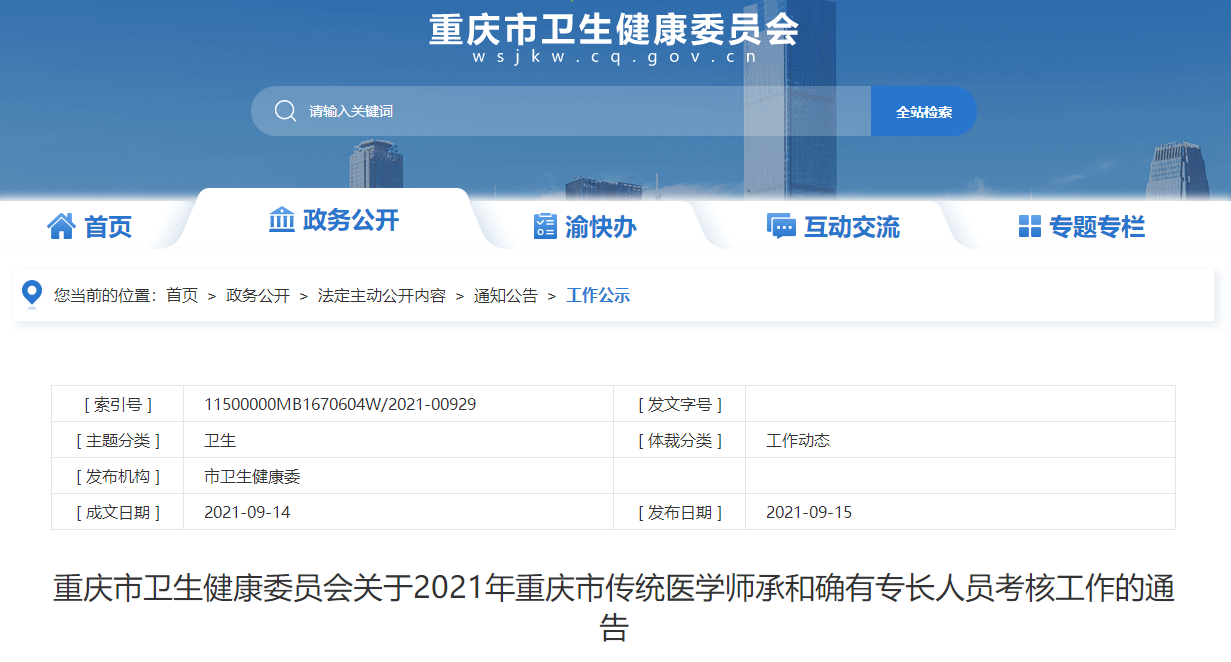Open the 渝快办 navigation tab
This screenshot has width=1231, height=662.
coord(600,227)
